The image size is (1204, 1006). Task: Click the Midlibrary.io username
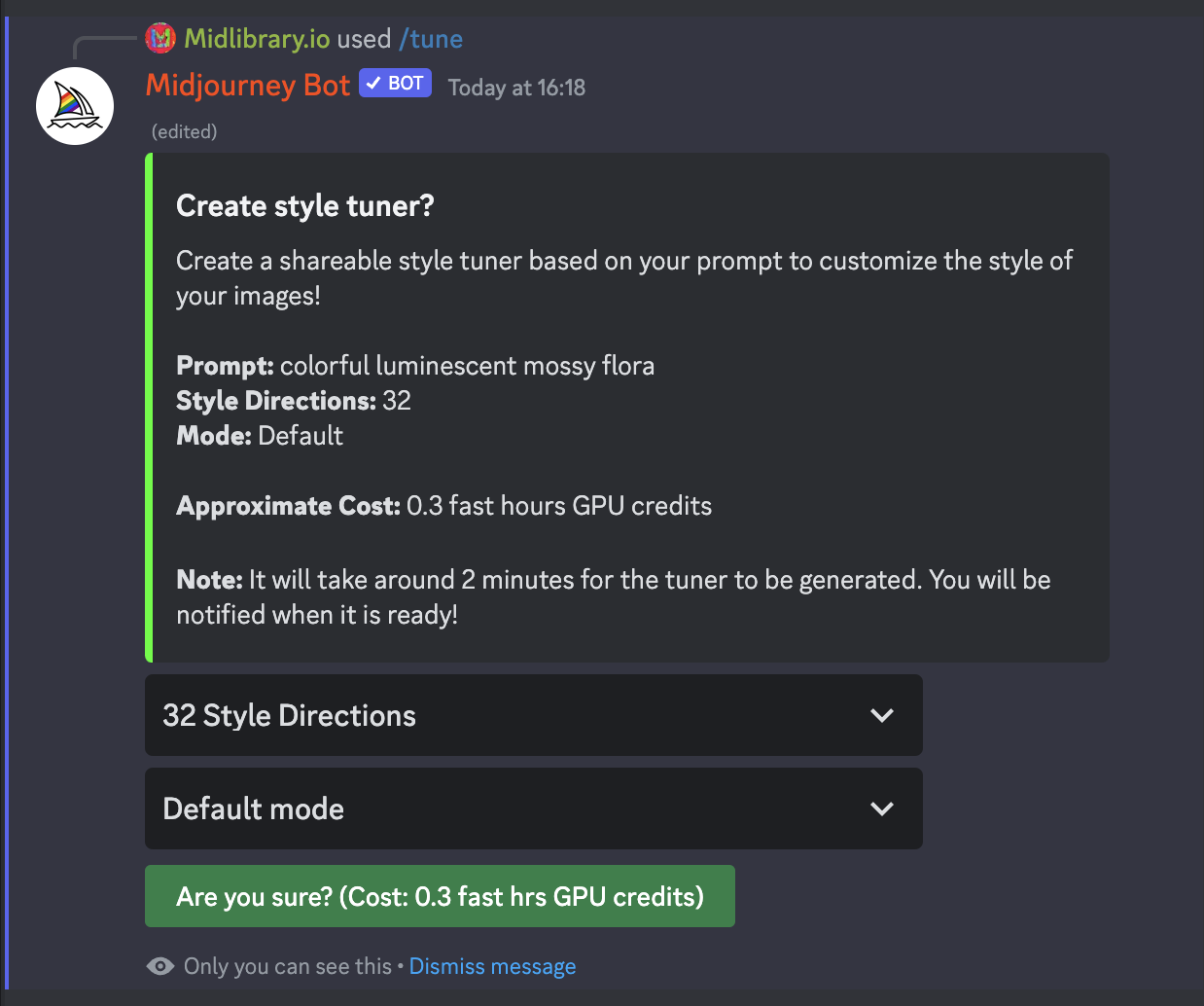257,39
